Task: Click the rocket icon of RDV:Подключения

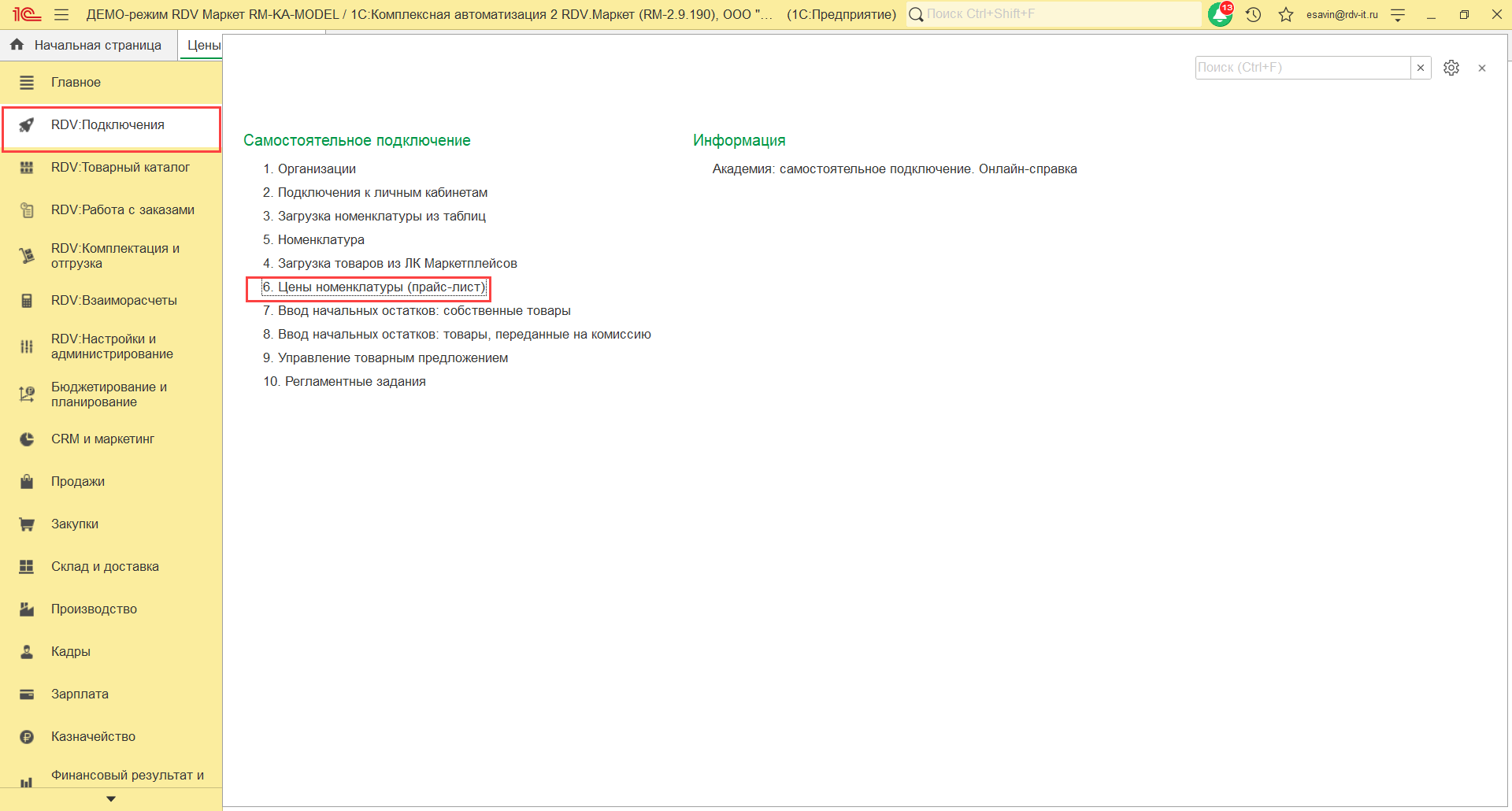Action: click(x=27, y=124)
